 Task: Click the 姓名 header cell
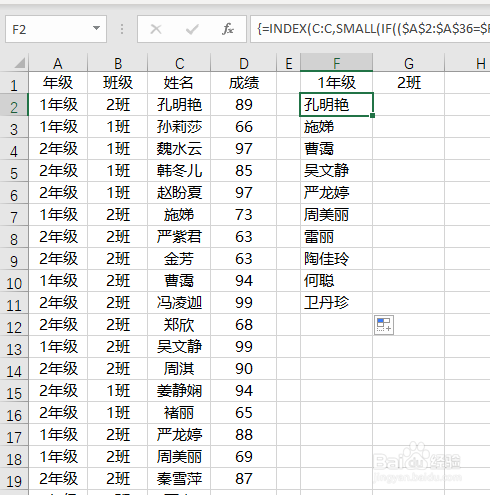point(179,83)
